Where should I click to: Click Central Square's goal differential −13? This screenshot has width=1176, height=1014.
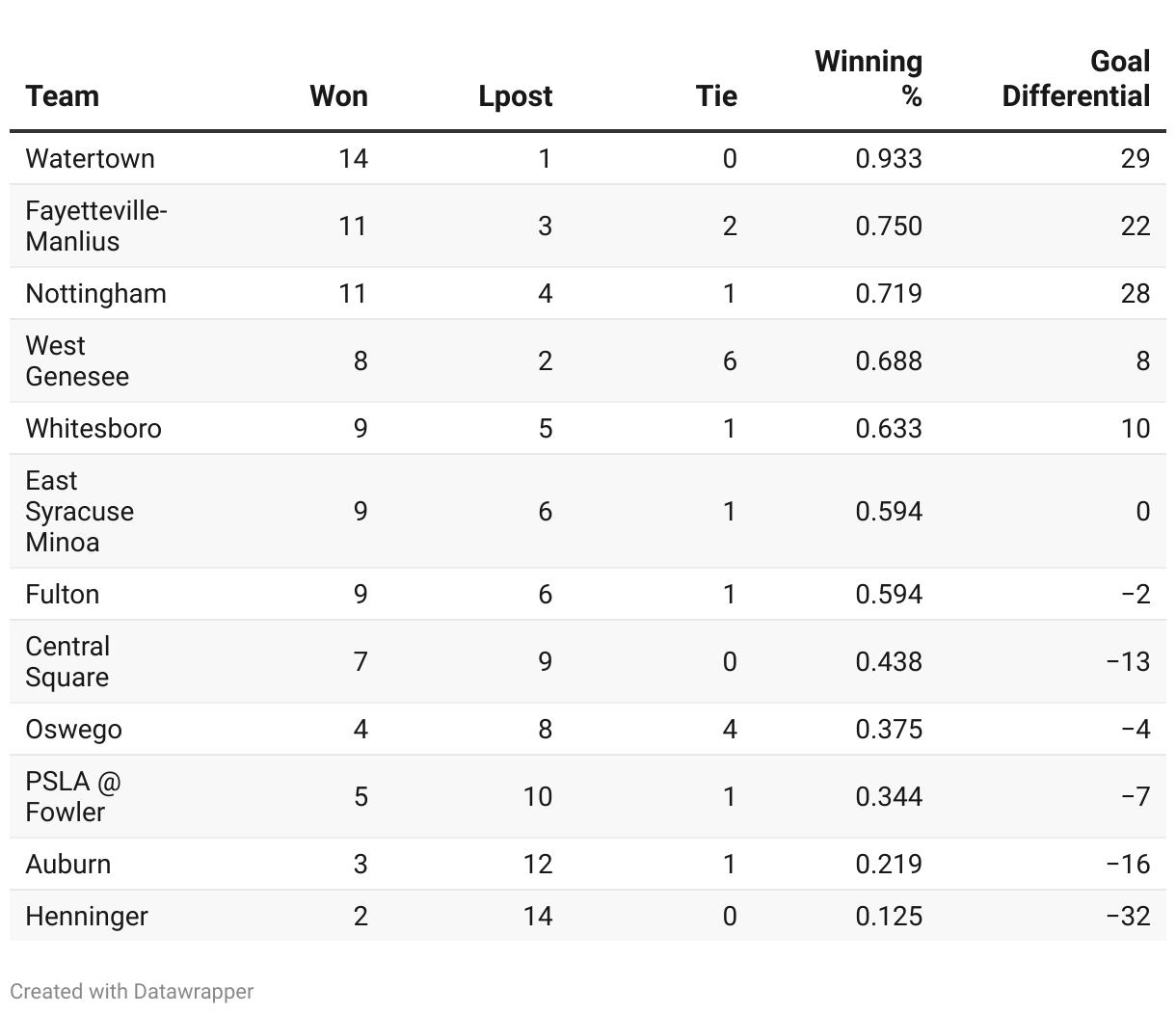[1128, 661]
